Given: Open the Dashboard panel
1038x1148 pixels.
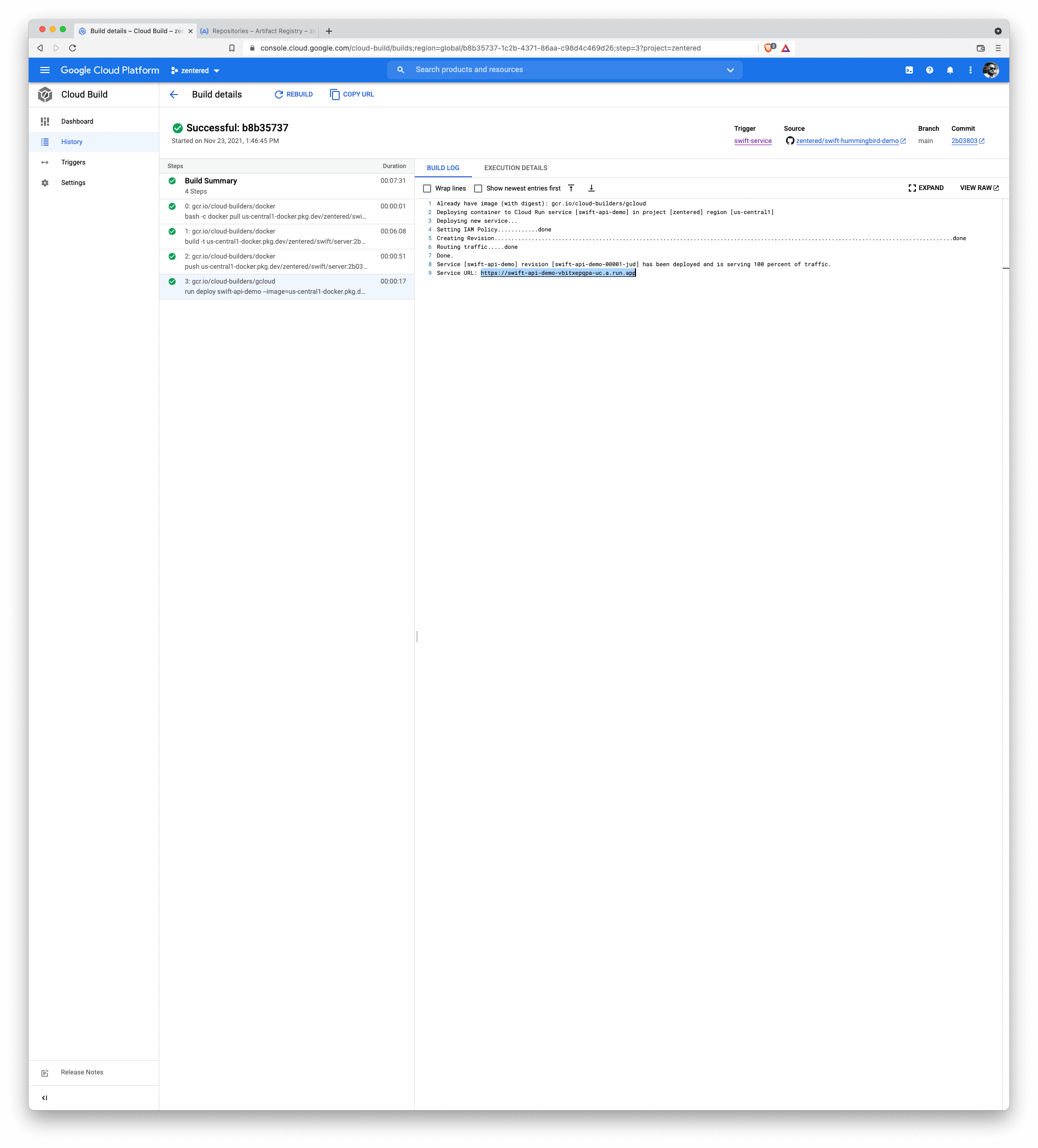Looking at the screenshot, I should 77,121.
